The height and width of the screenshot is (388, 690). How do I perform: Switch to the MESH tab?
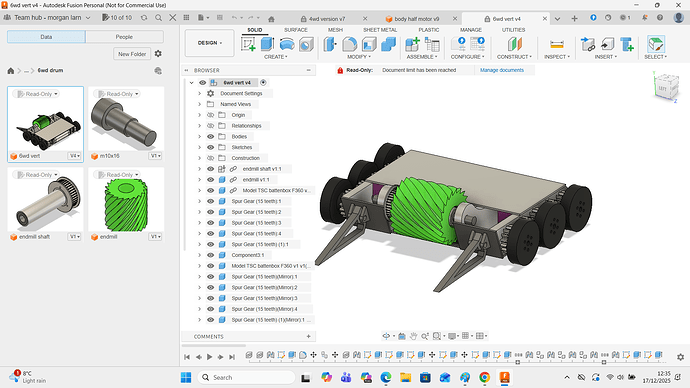[x=335, y=30]
